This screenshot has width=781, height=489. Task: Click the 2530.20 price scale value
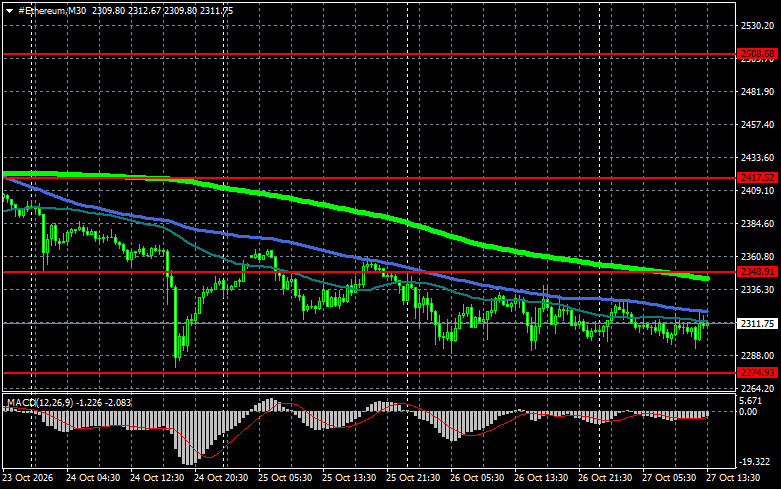click(x=758, y=26)
